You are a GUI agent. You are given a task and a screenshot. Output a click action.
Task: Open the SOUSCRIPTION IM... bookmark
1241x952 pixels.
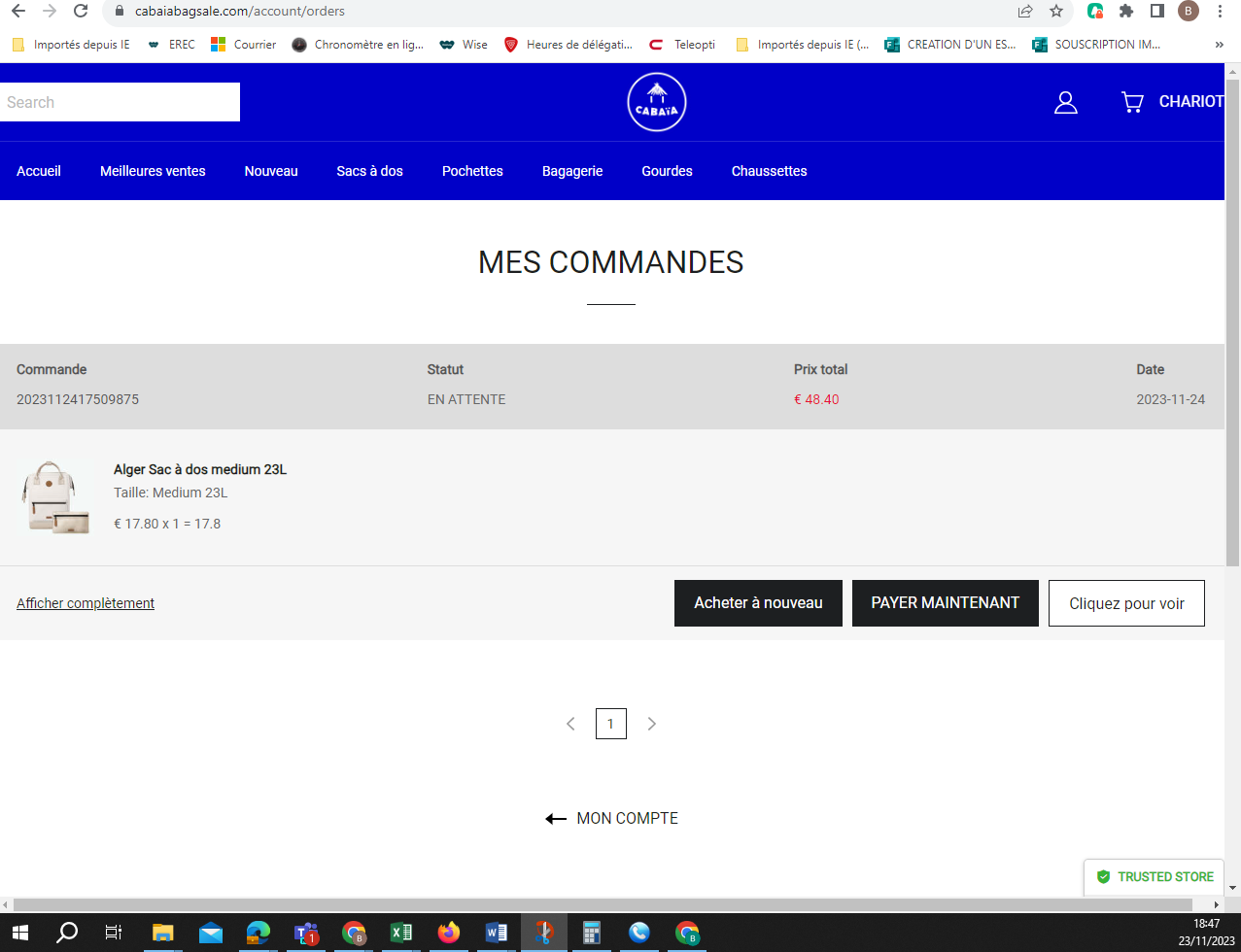point(1096,44)
